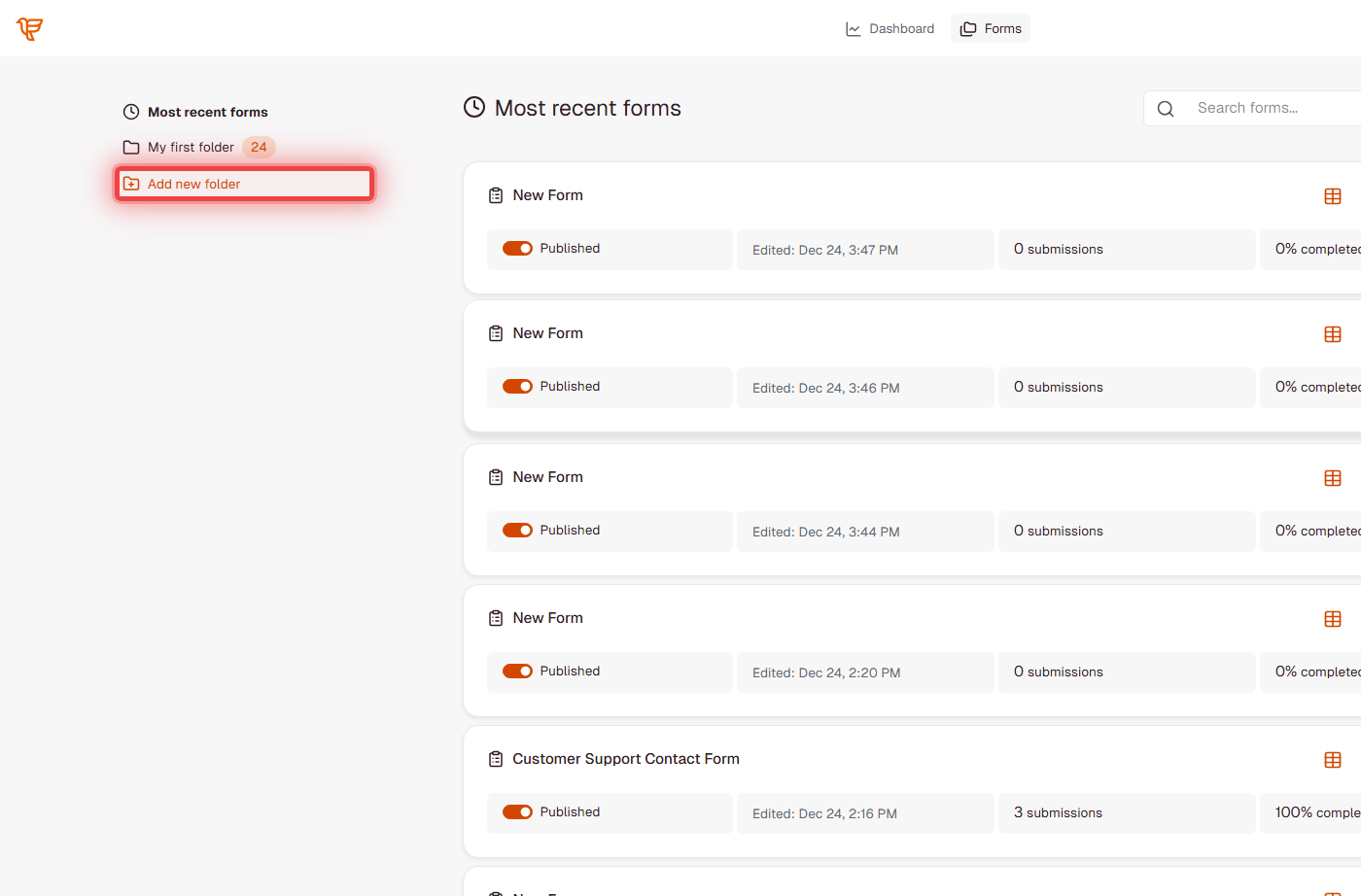Open the responses table icon on the first New Form
Image resolution: width=1361 pixels, height=896 pixels.
1333,195
